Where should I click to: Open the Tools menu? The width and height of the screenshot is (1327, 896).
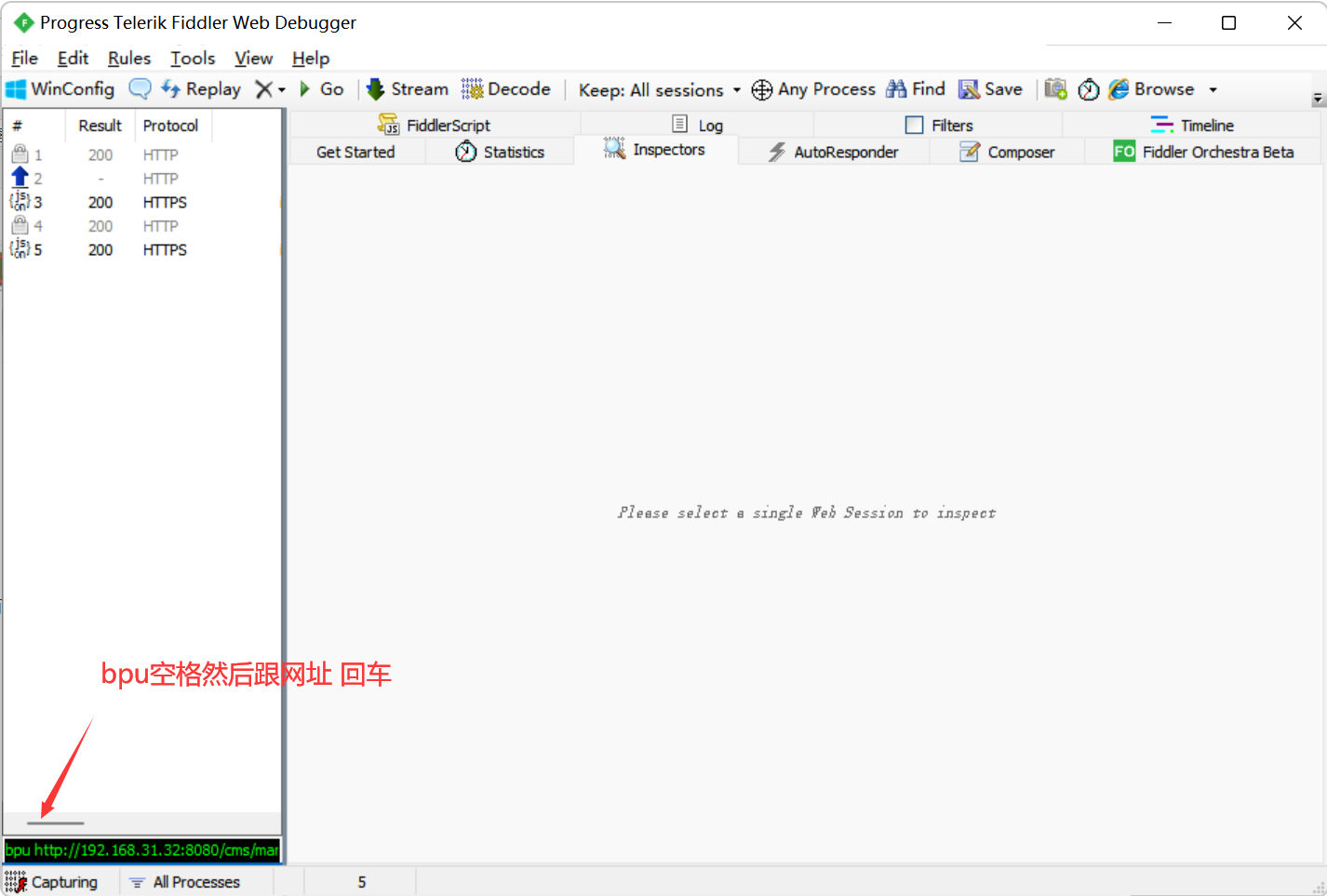point(193,59)
